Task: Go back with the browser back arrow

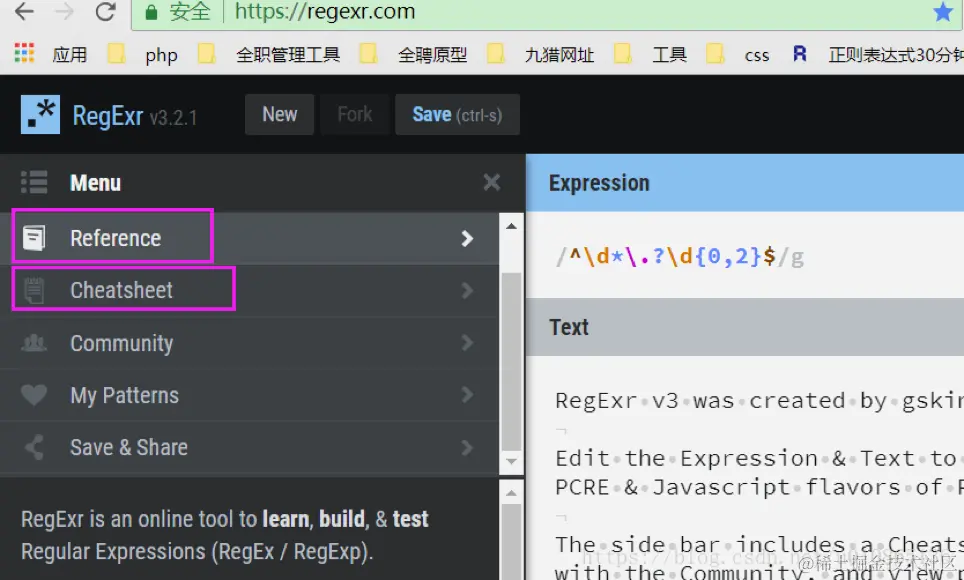Action: [24, 12]
